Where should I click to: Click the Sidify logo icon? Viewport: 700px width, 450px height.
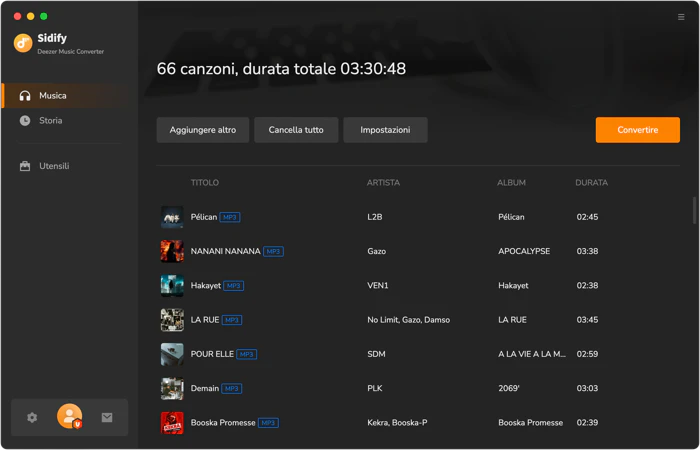click(23, 43)
